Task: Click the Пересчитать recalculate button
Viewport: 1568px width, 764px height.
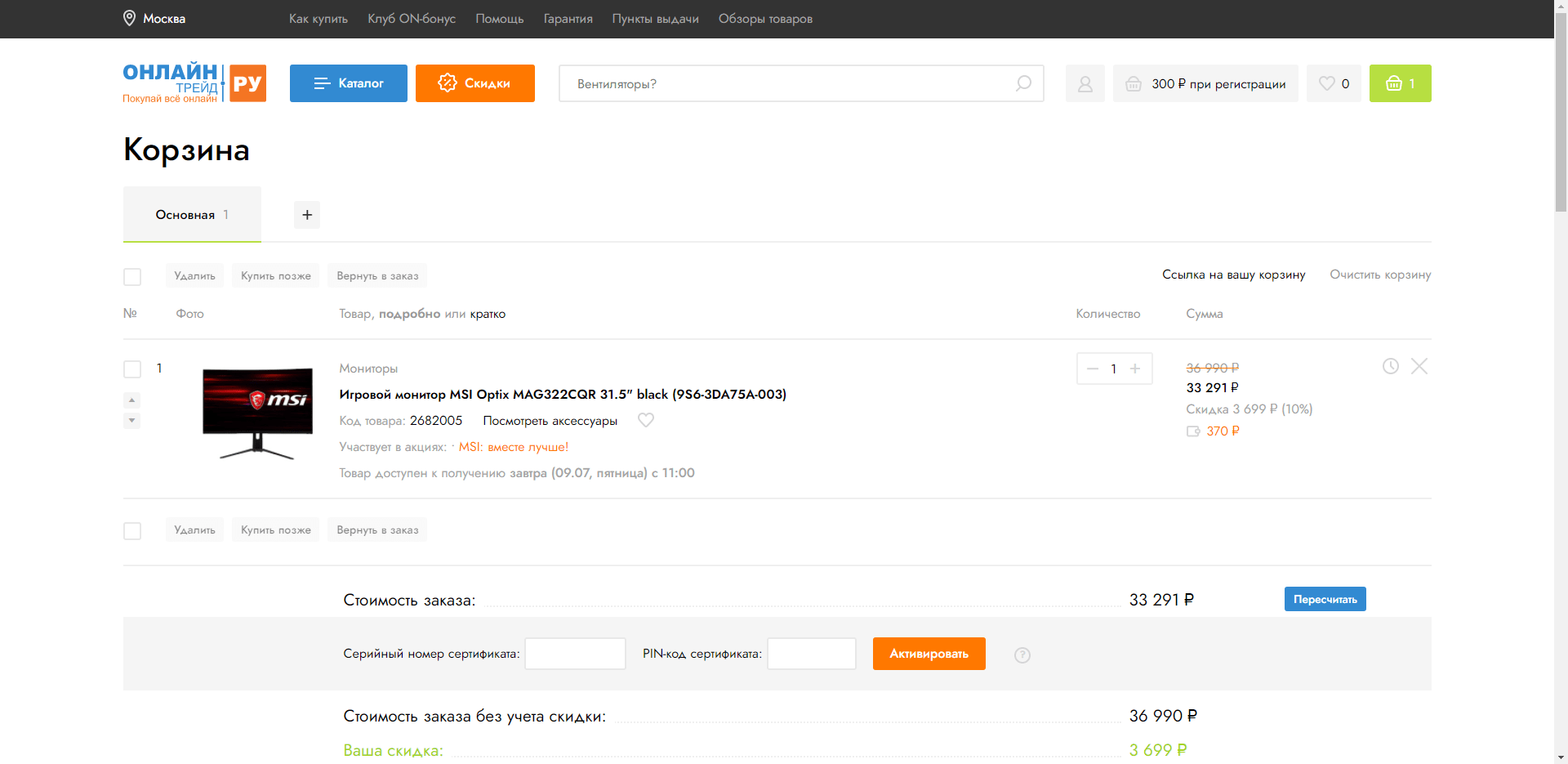Action: [1325, 599]
